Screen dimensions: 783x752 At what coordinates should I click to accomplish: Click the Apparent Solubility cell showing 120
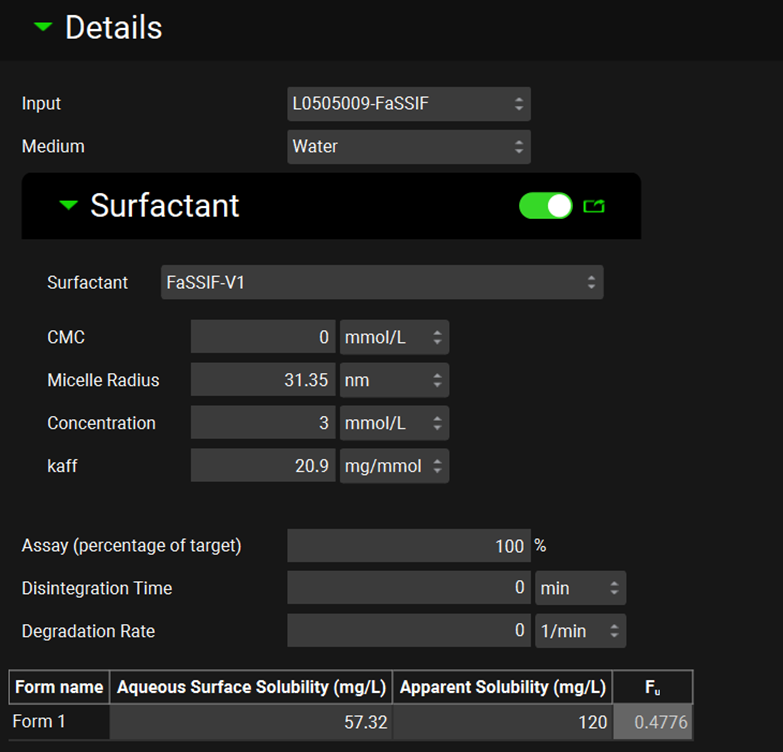[503, 722]
